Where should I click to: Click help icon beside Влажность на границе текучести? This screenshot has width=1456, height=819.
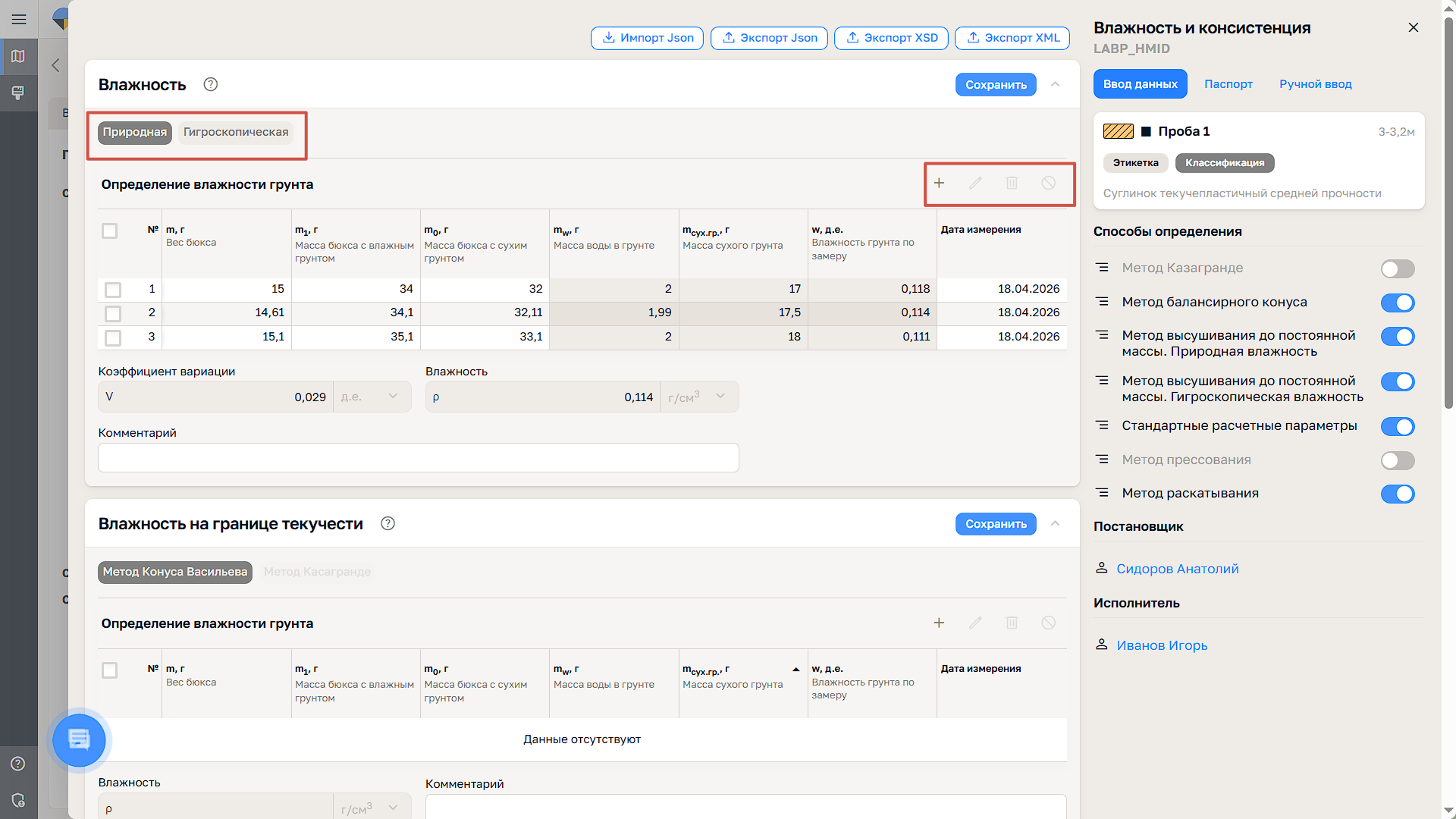388,523
